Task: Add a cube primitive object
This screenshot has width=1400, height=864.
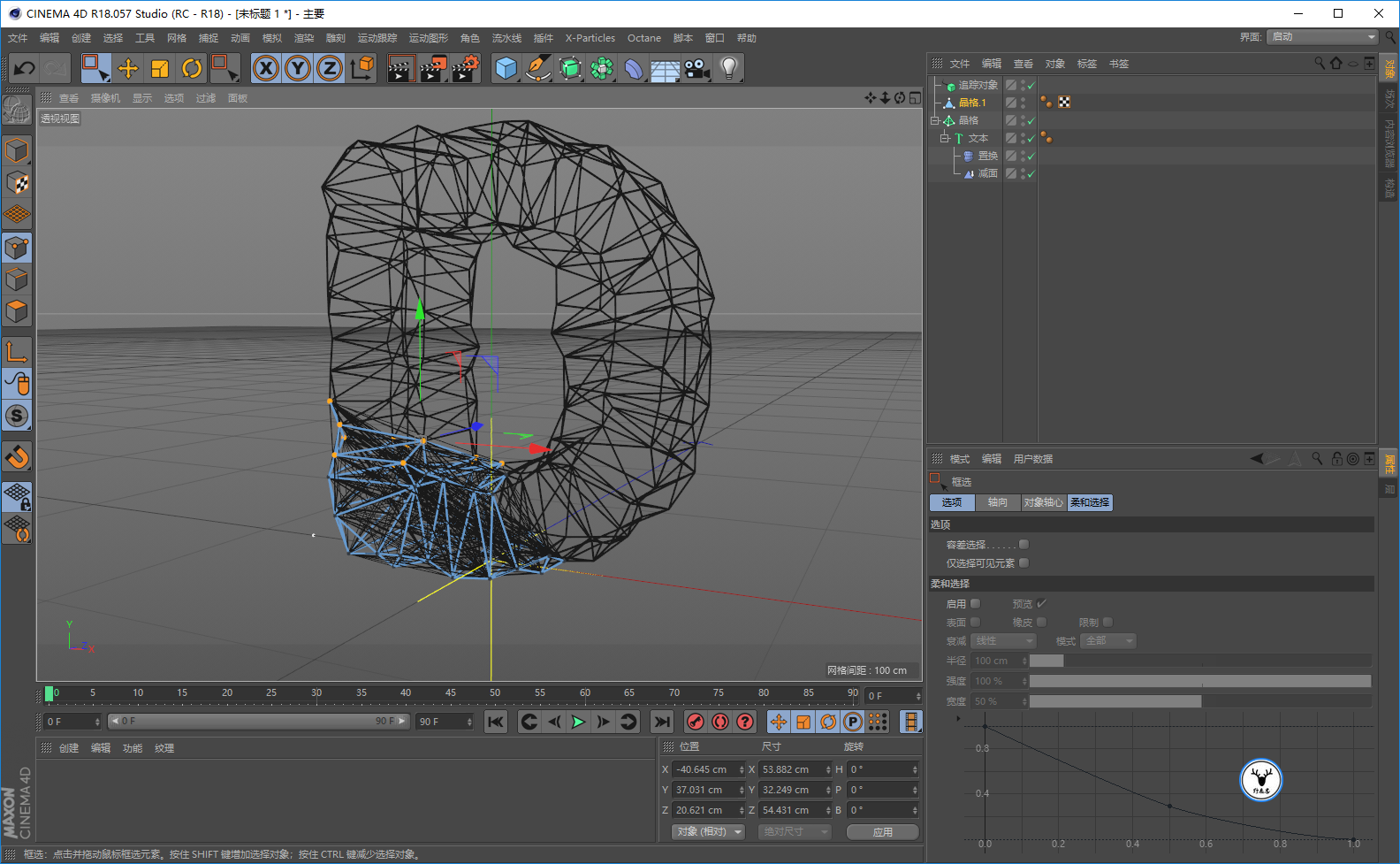Action: [506, 68]
